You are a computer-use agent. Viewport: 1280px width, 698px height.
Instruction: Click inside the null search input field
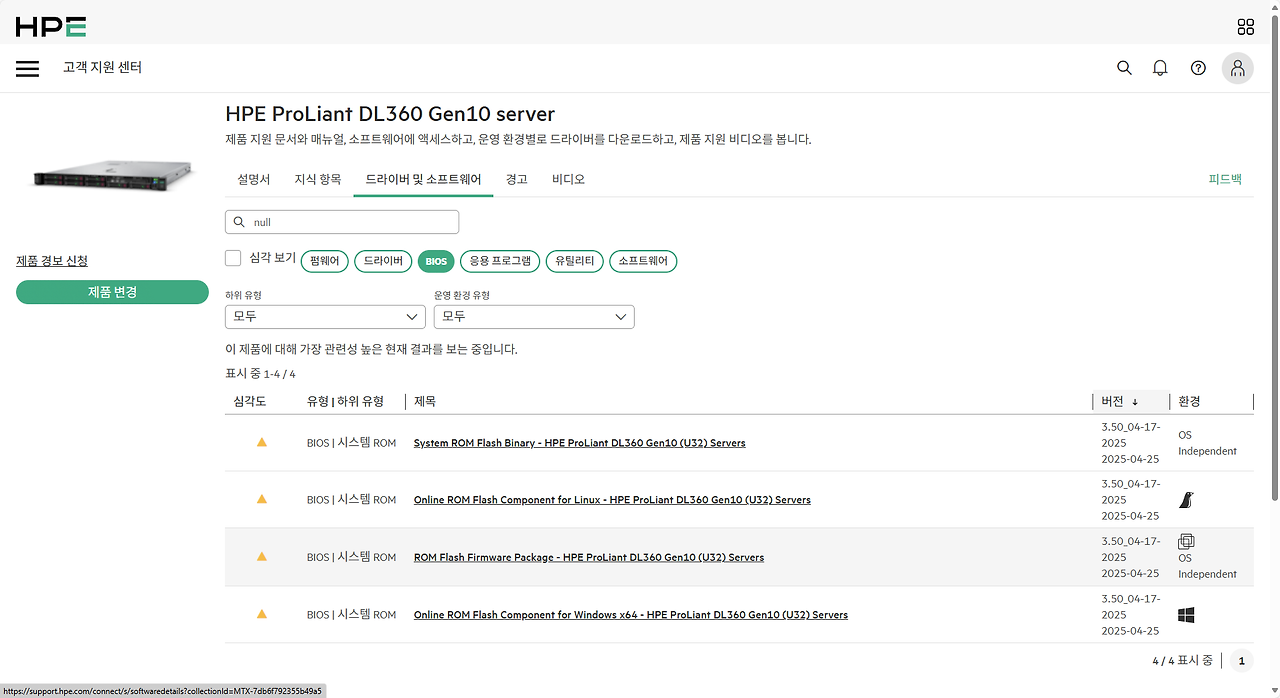pos(342,221)
